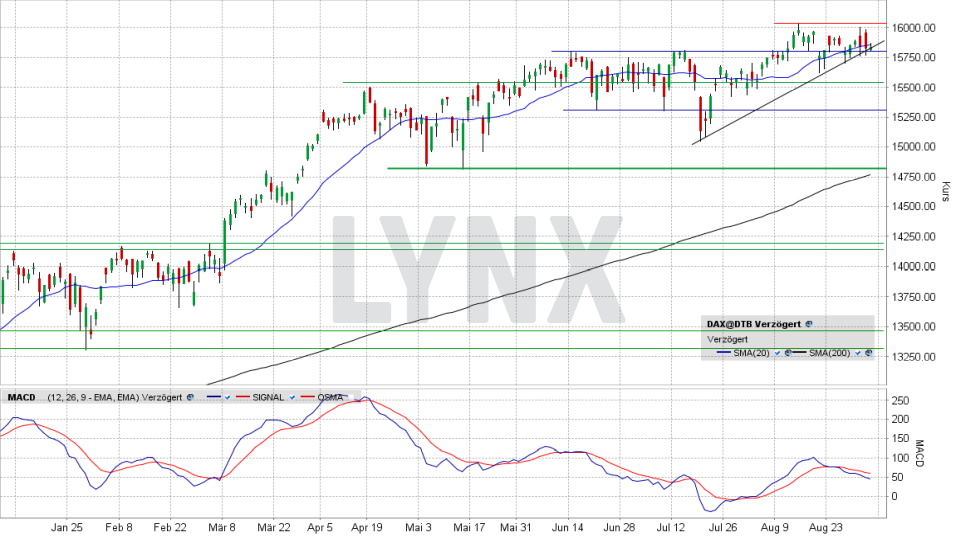Click the red SIGNAL line swatch
Viewport: 960px width, 540px height.
tap(243, 397)
